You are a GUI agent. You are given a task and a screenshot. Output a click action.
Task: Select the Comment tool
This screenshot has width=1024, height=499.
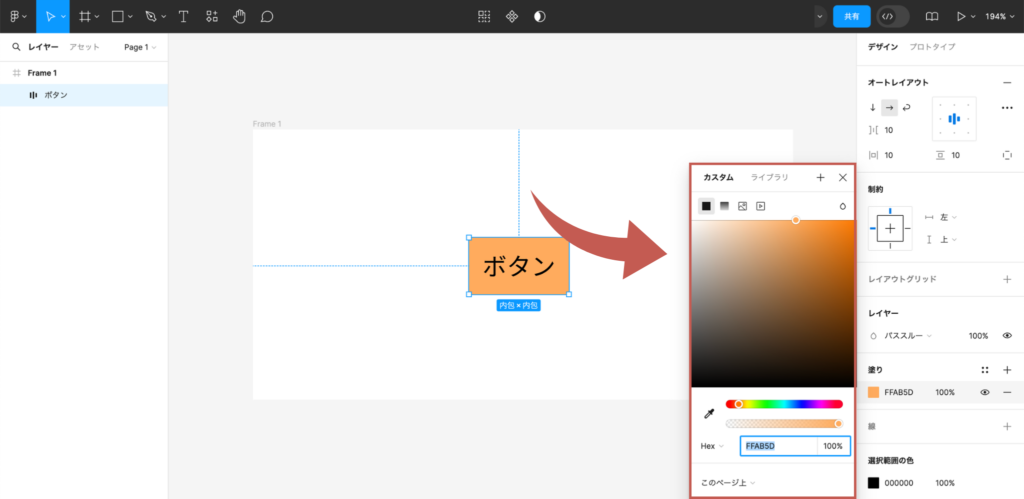[x=267, y=17]
